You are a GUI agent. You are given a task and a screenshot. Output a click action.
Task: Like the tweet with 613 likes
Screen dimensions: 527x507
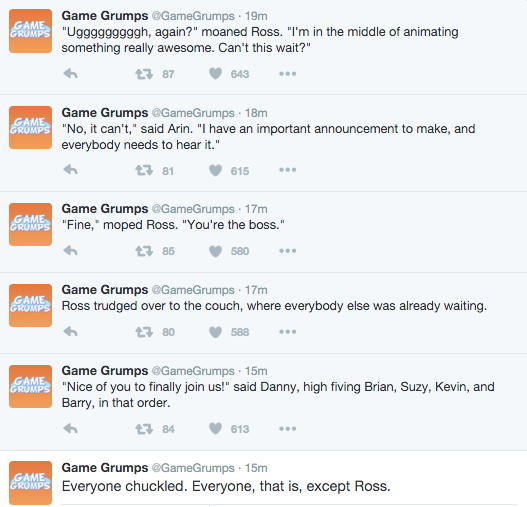point(215,429)
